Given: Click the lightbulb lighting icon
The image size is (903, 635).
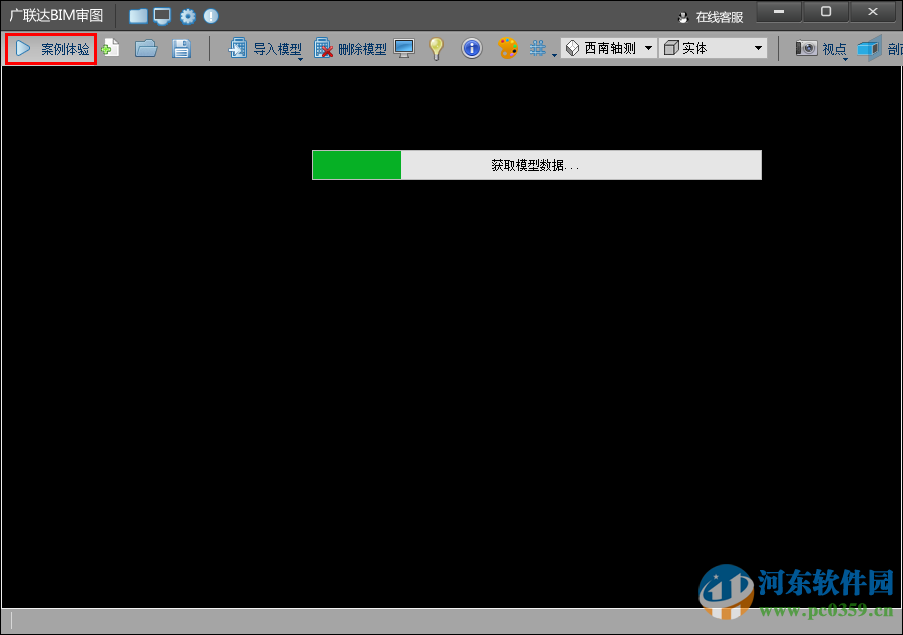Looking at the screenshot, I should (x=437, y=47).
